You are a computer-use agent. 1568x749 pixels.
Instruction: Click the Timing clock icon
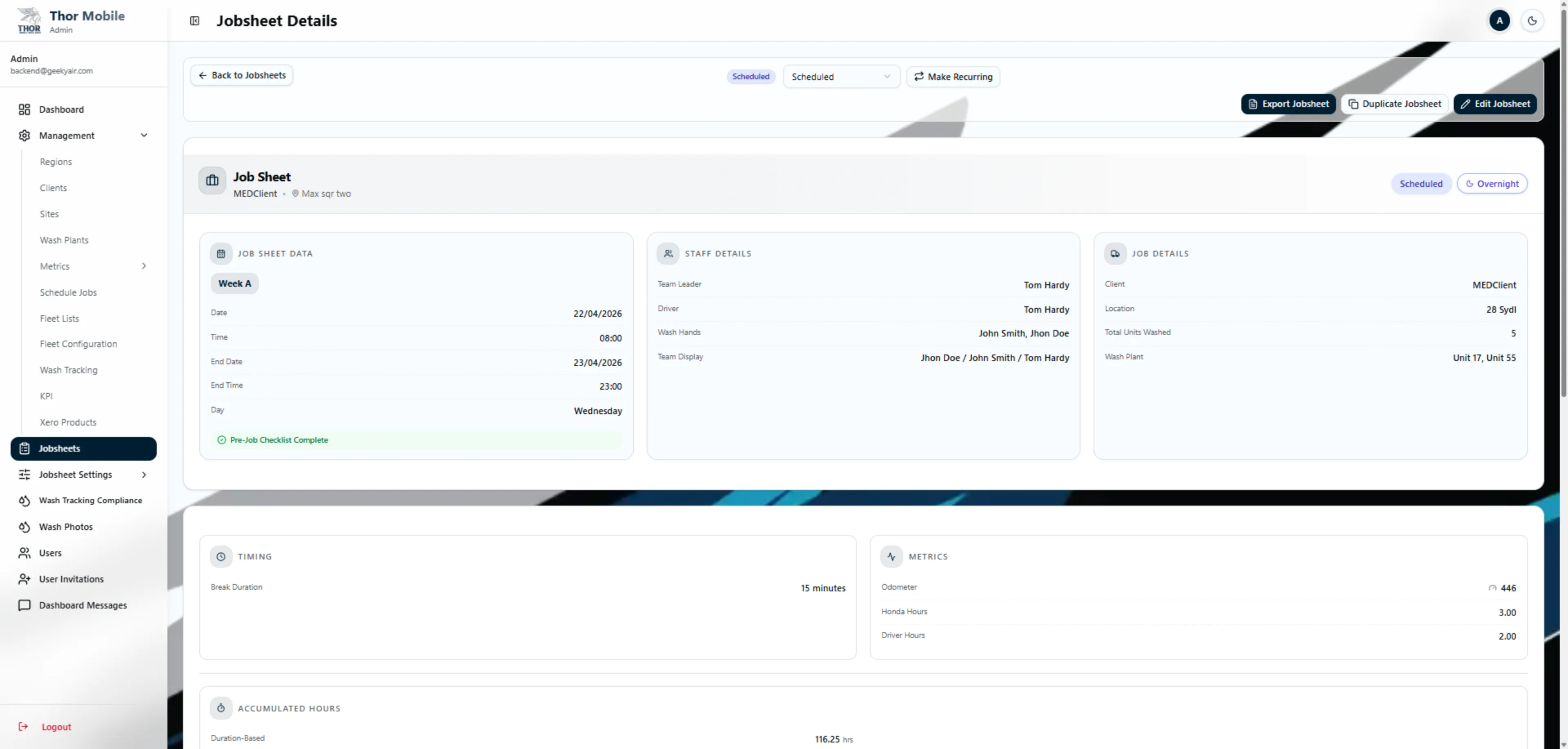pos(221,557)
